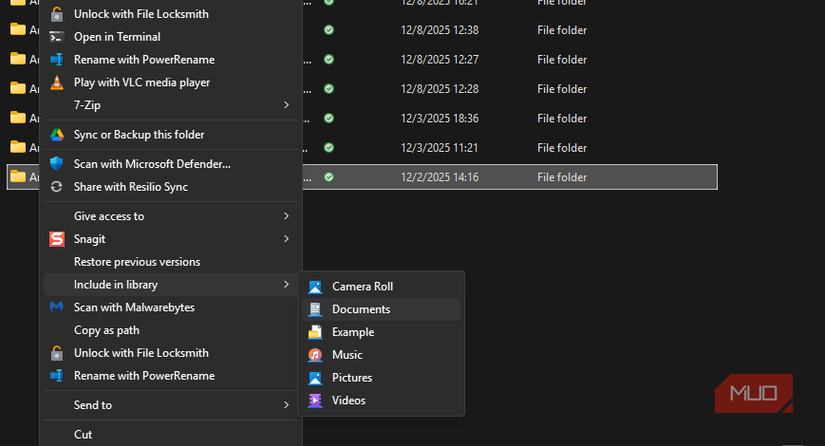Click the Snagit icon in menu
The height and width of the screenshot is (446, 825).
(x=57, y=239)
